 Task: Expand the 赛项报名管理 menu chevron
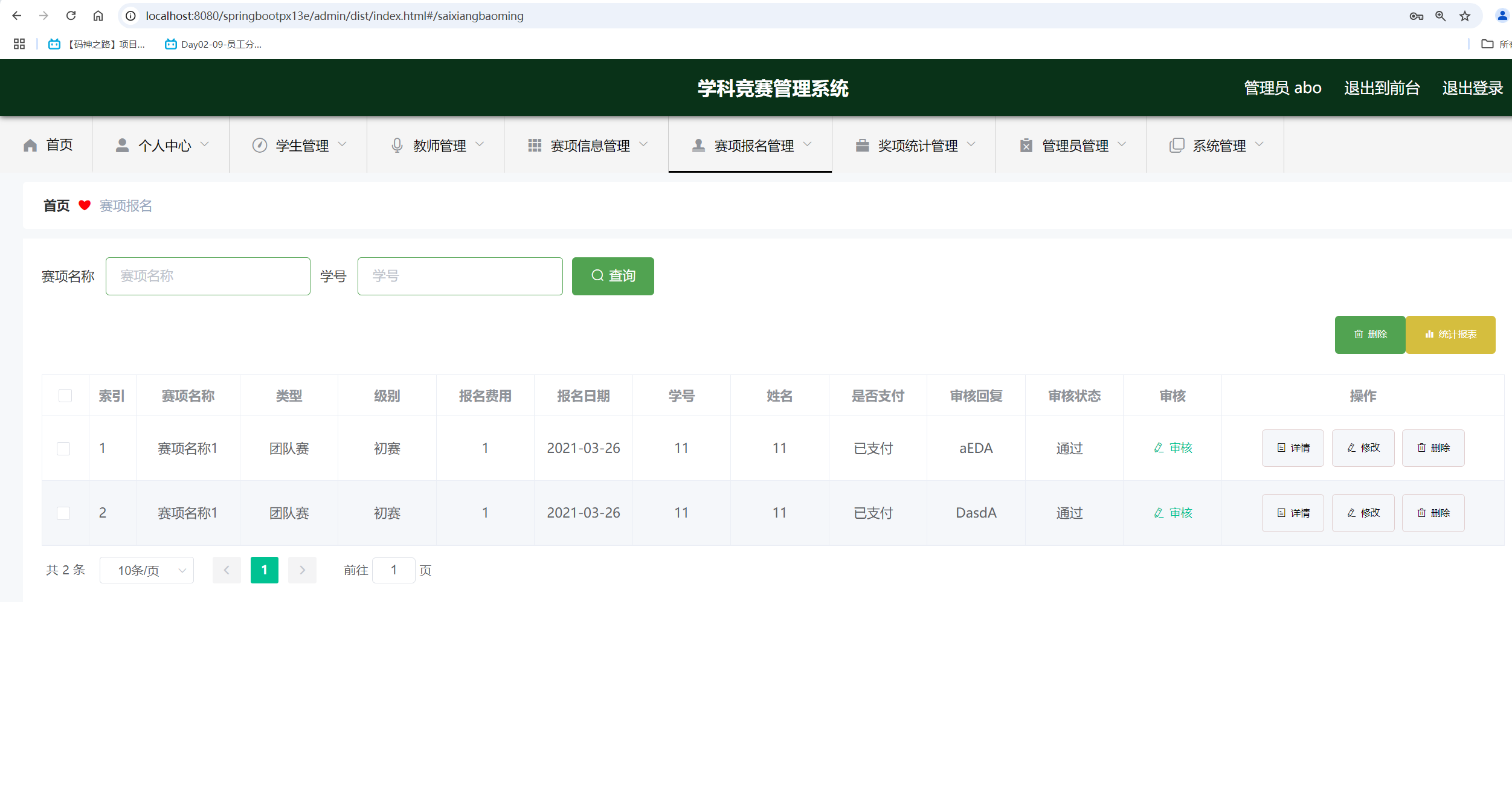[808, 144]
